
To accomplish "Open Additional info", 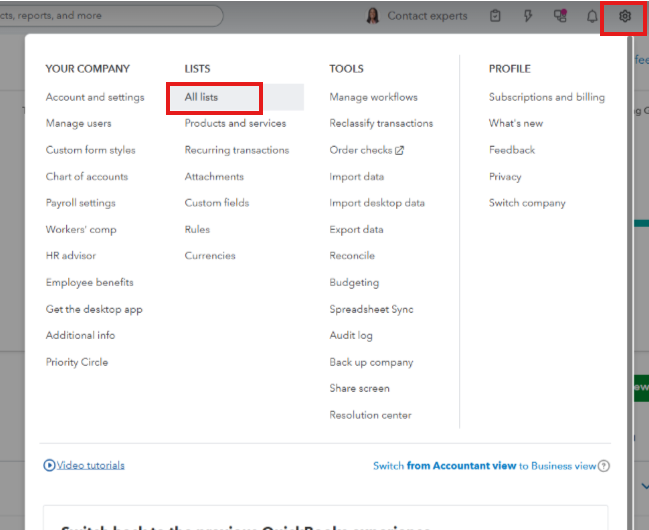I will point(80,335).
